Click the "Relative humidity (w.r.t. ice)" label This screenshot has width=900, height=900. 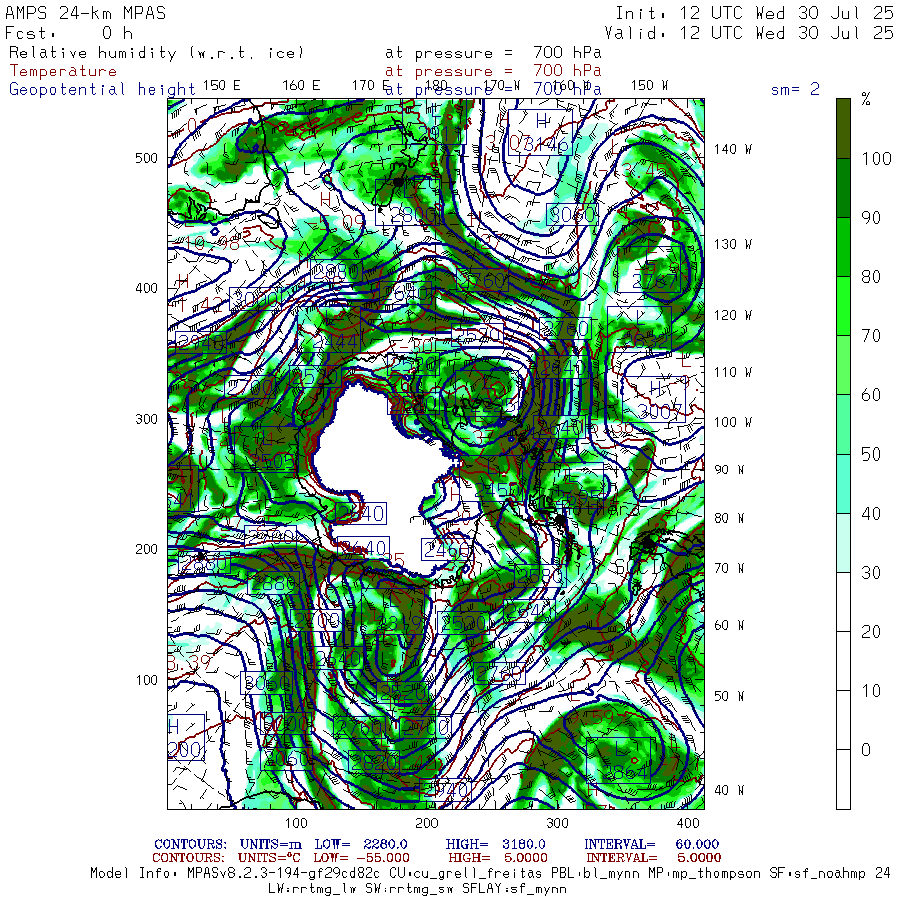pos(156,53)
